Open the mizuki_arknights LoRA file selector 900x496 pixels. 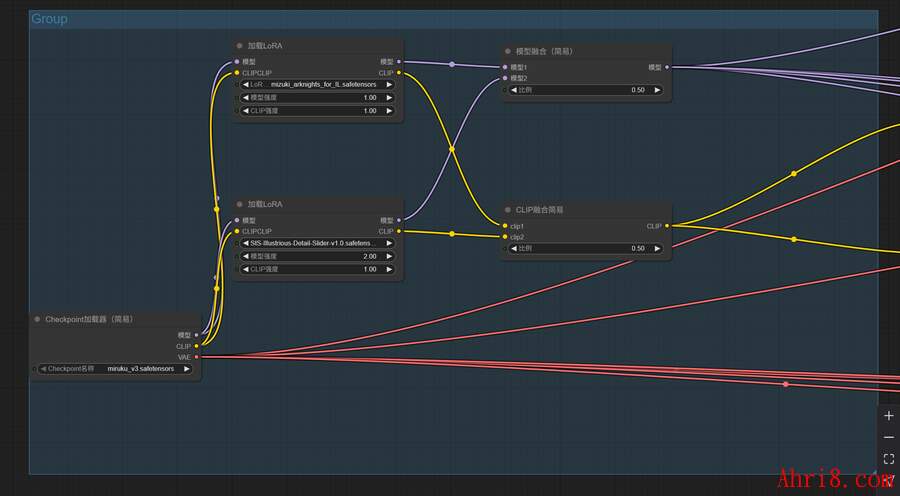pyautogui.click(x=318, y=85)
